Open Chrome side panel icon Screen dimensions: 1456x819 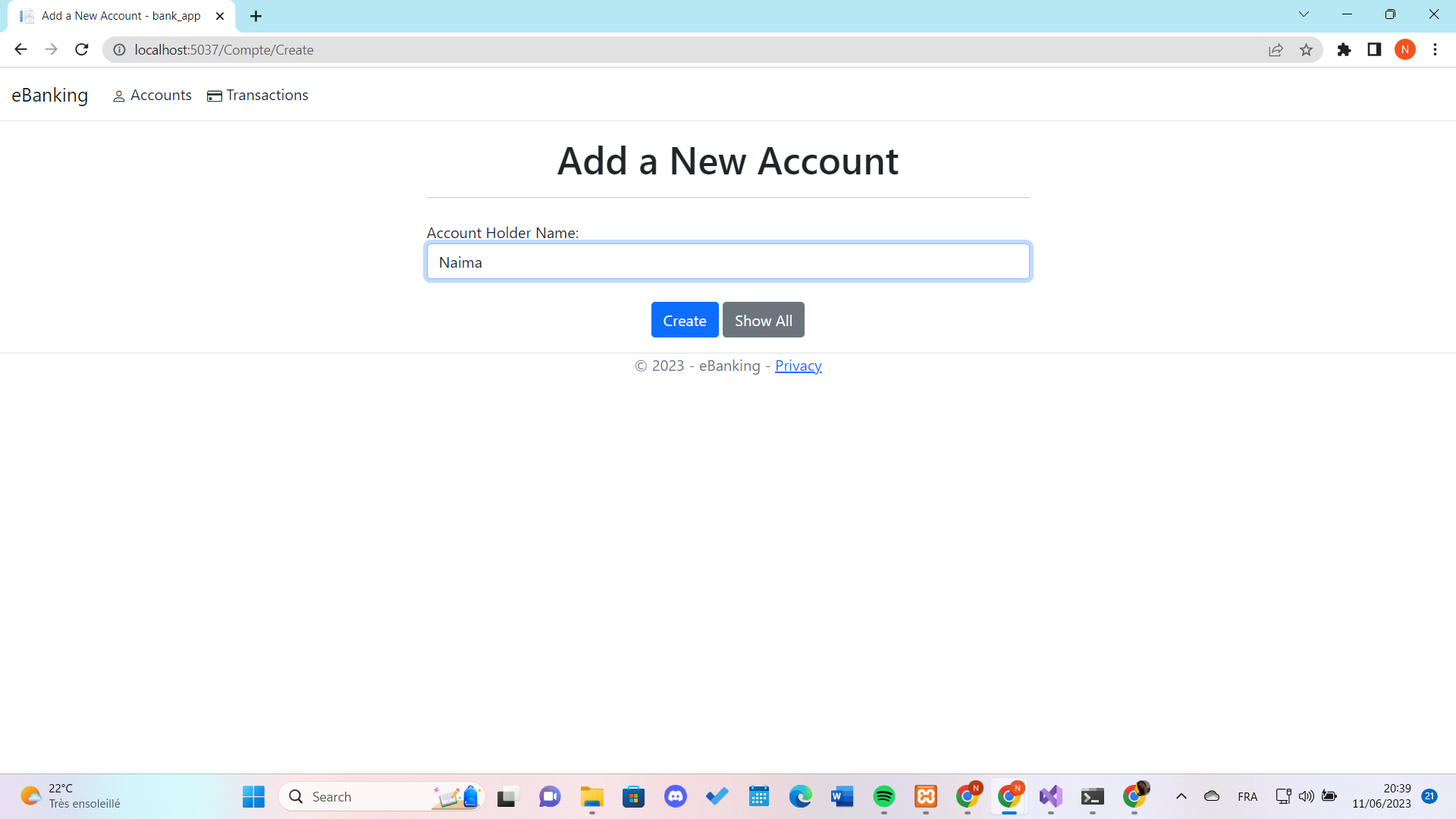[1374, 50]
